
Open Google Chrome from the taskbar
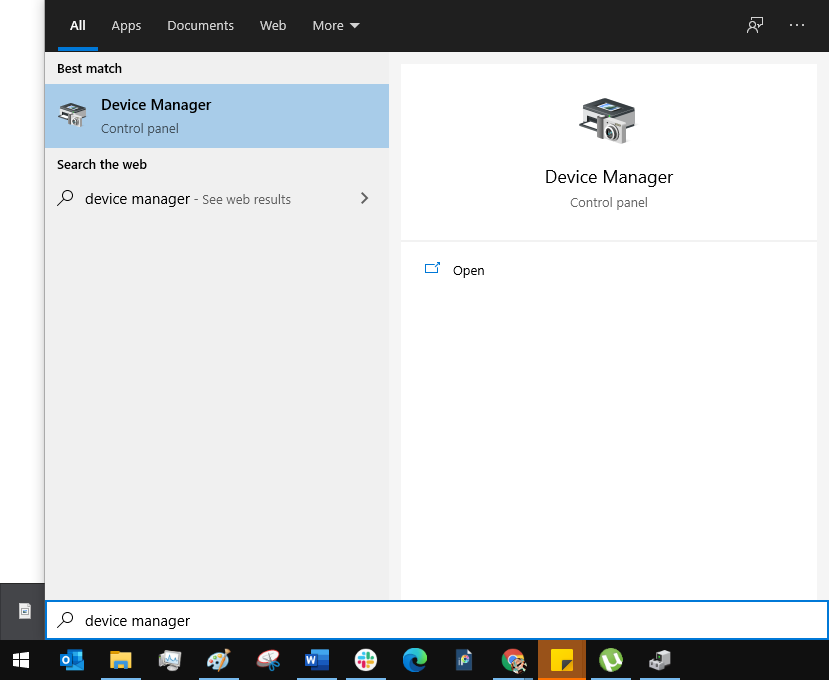[513, 660]
